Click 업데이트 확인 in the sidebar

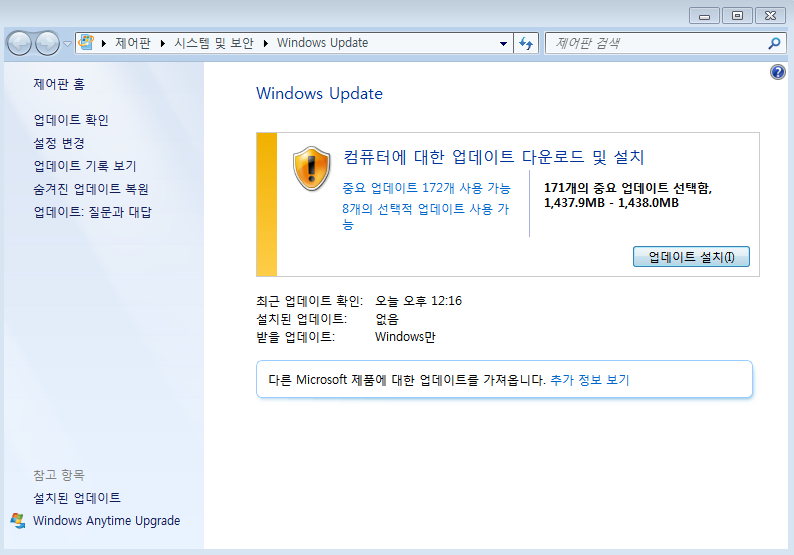[71, 120]
